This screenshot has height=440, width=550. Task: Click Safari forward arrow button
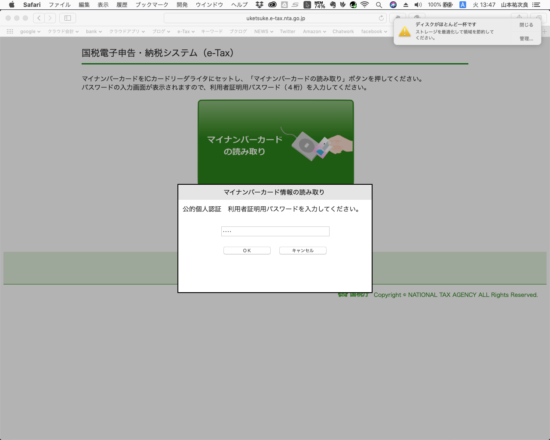point(50,18)
